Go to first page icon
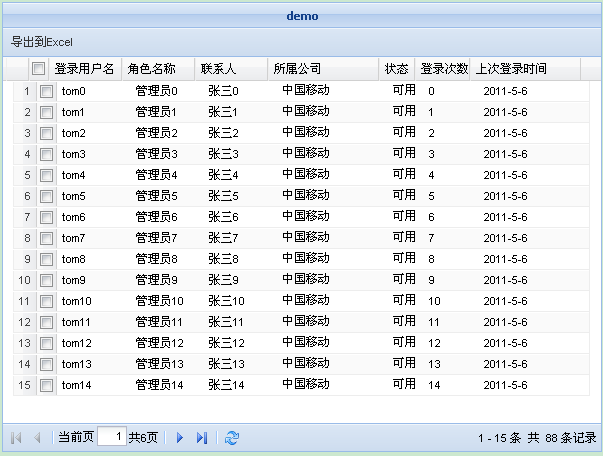 16,438
